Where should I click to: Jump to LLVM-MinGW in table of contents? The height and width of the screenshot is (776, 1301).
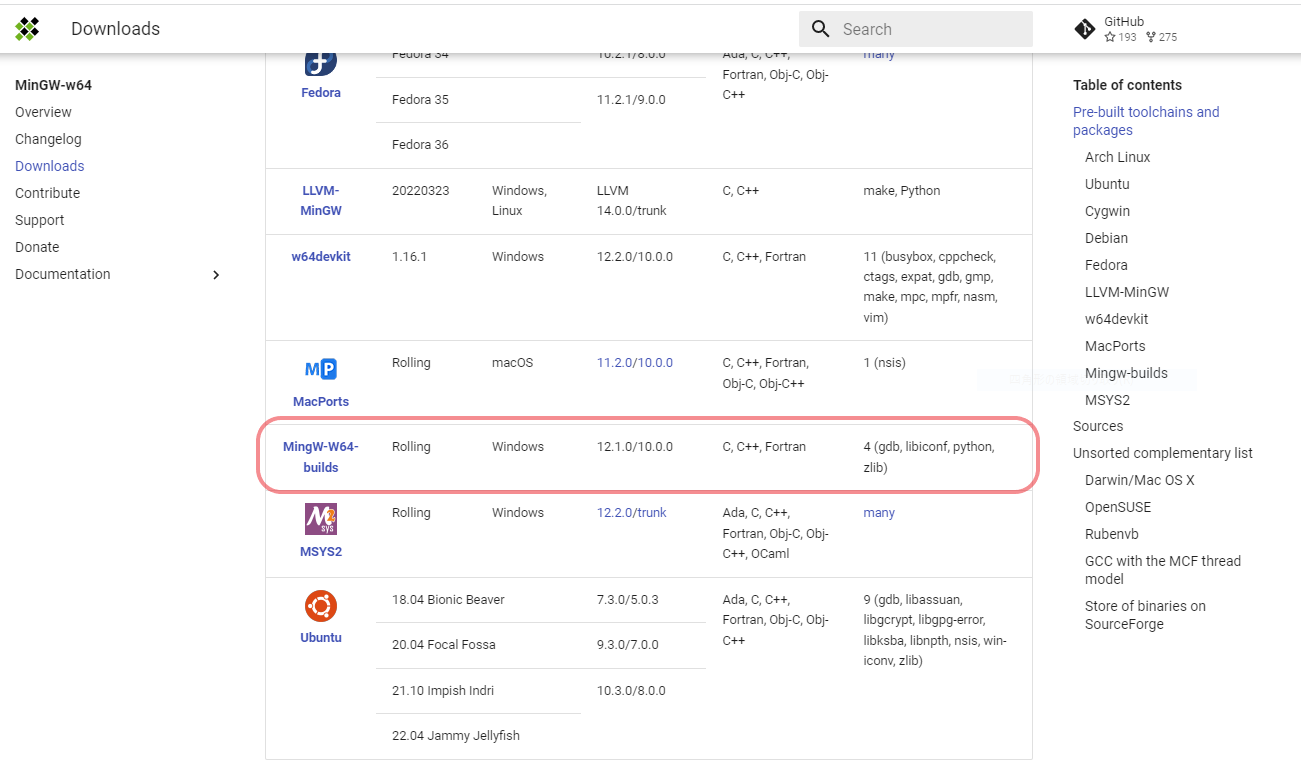tap(1127, 292)
